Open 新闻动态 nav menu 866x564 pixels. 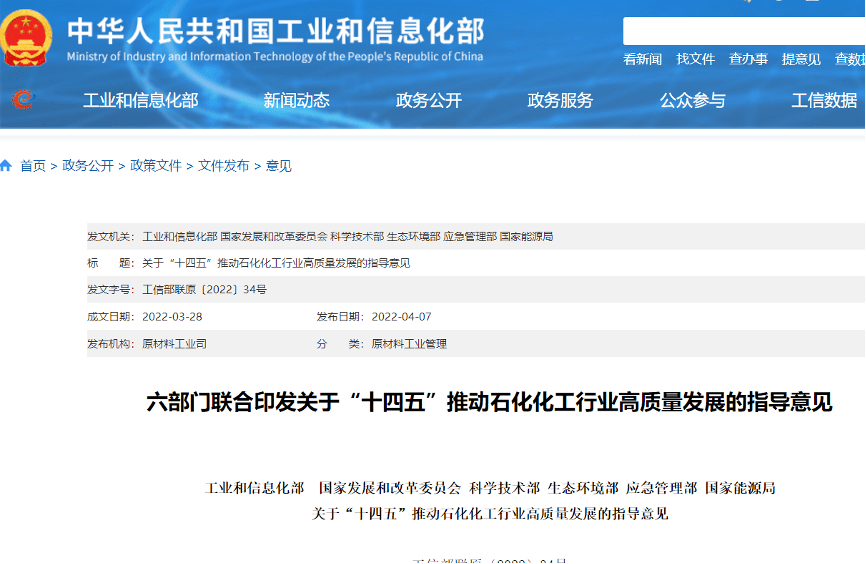click(x=296, y=101)
